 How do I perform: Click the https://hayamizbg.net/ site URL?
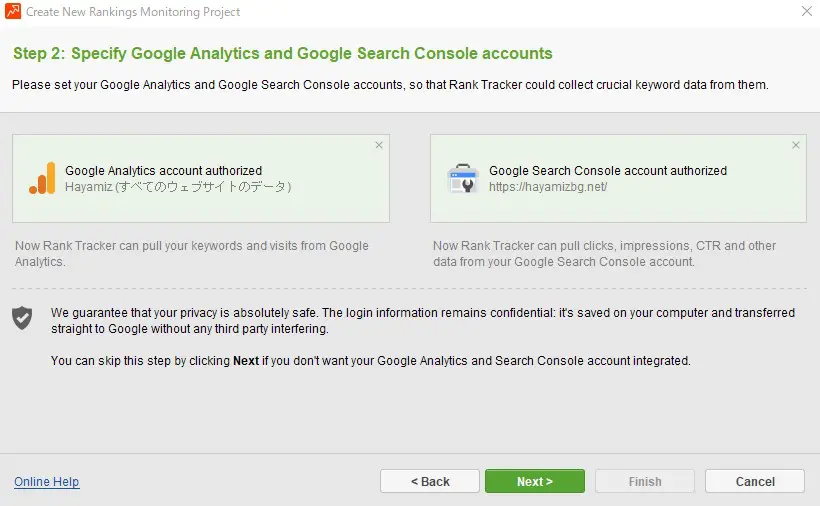548,187
